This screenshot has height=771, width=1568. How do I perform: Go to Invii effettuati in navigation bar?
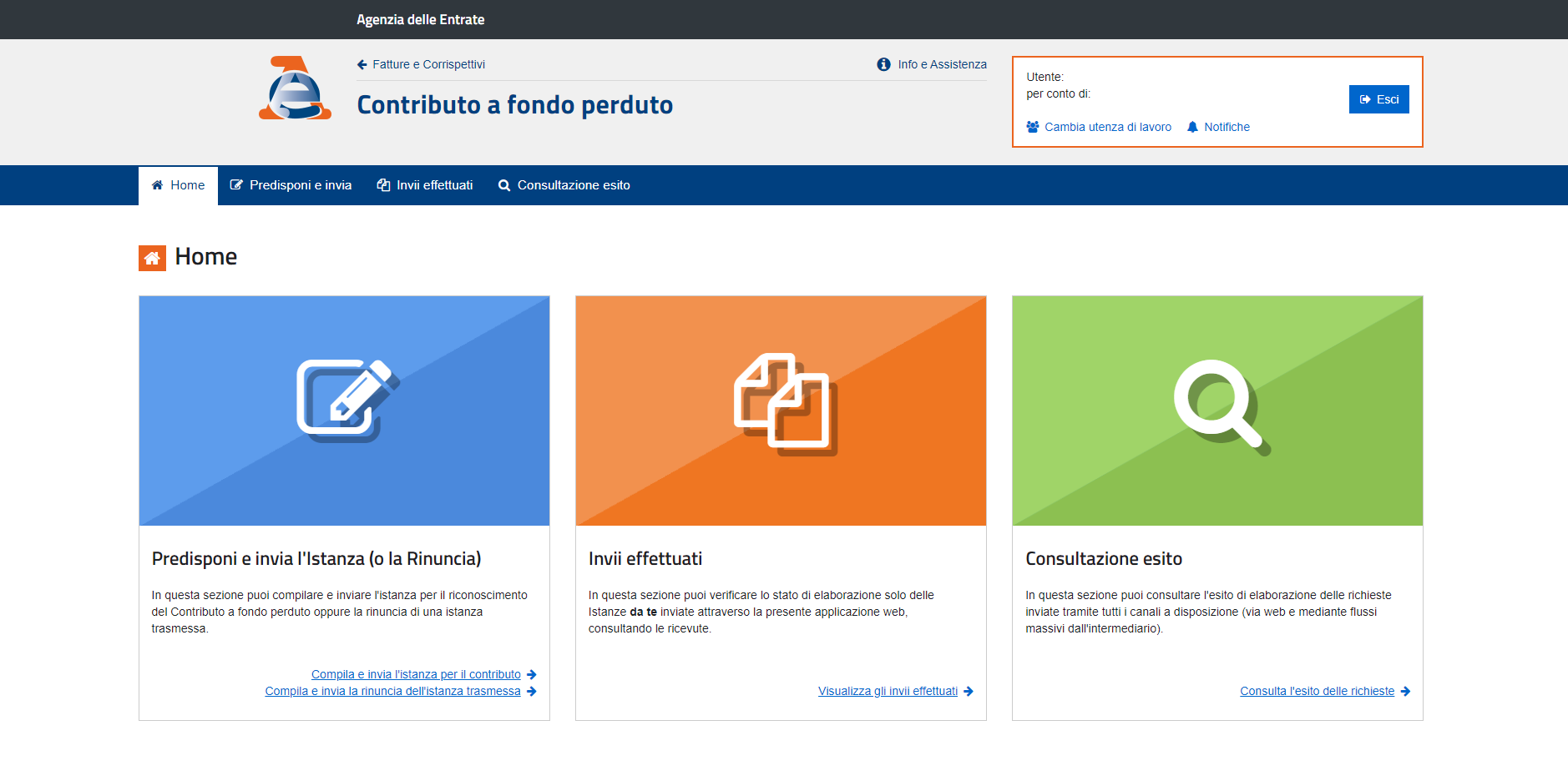click(425, 185)
